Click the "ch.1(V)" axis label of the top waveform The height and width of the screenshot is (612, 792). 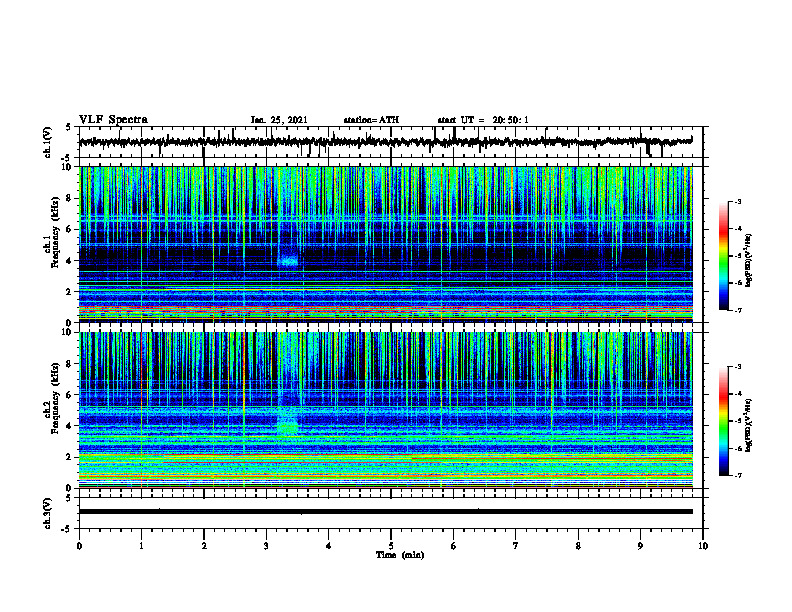[47, 142]
